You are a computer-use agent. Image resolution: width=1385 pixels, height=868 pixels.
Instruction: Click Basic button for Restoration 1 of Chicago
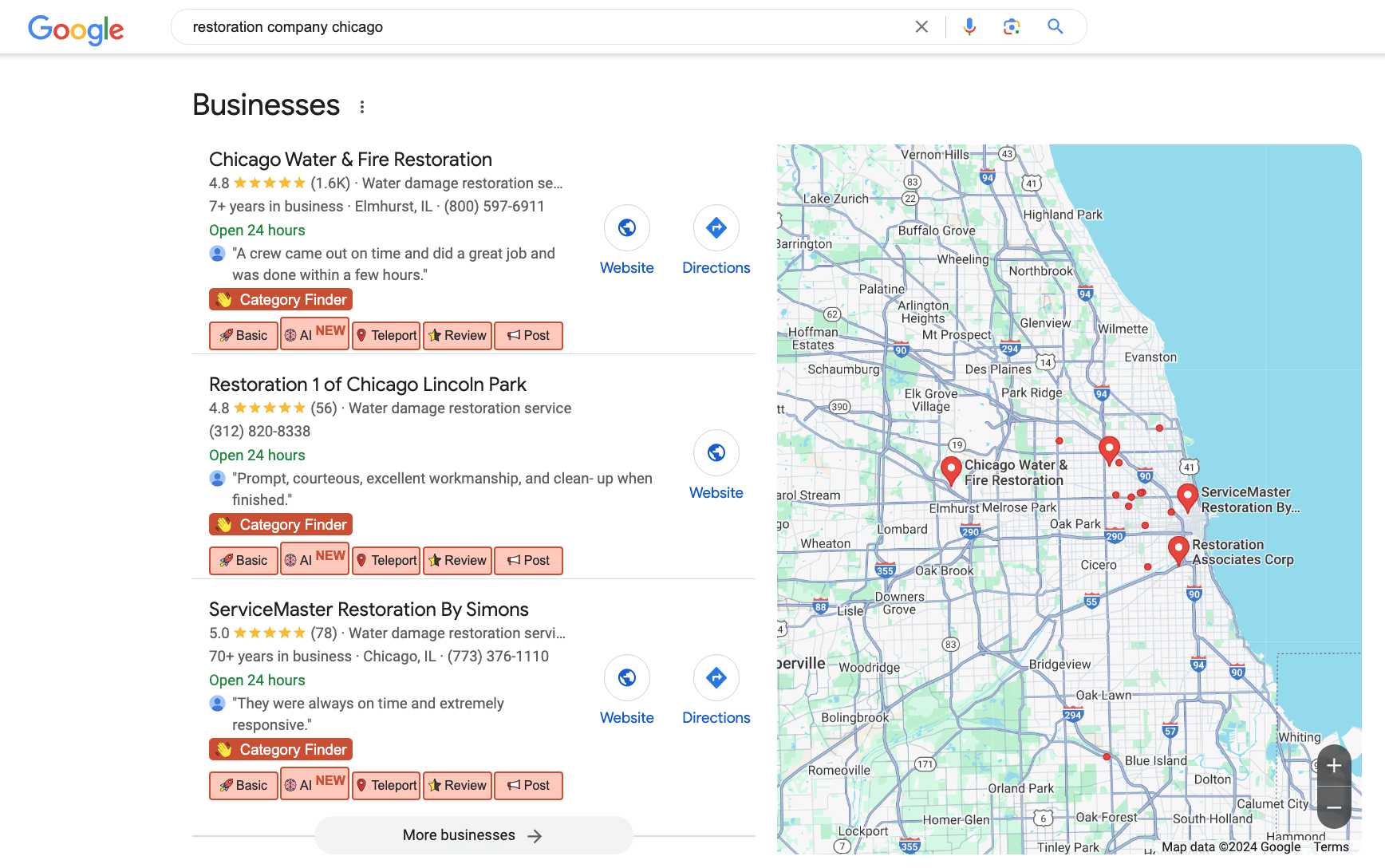click(243, 561)
